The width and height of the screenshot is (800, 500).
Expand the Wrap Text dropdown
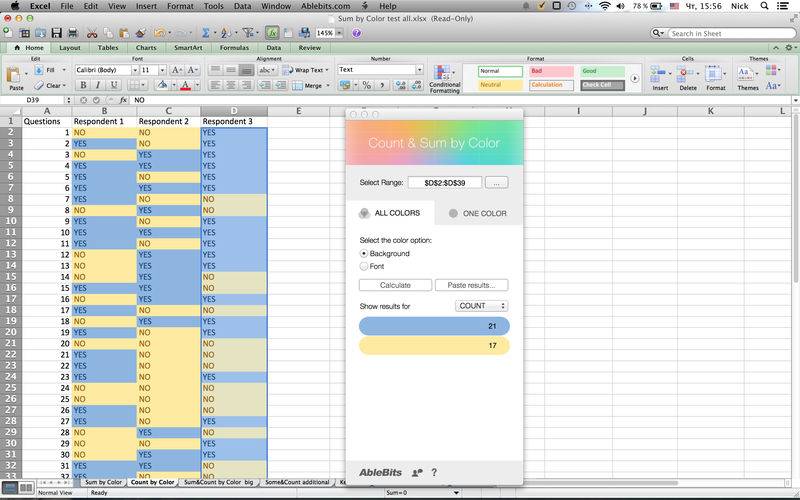327,70
